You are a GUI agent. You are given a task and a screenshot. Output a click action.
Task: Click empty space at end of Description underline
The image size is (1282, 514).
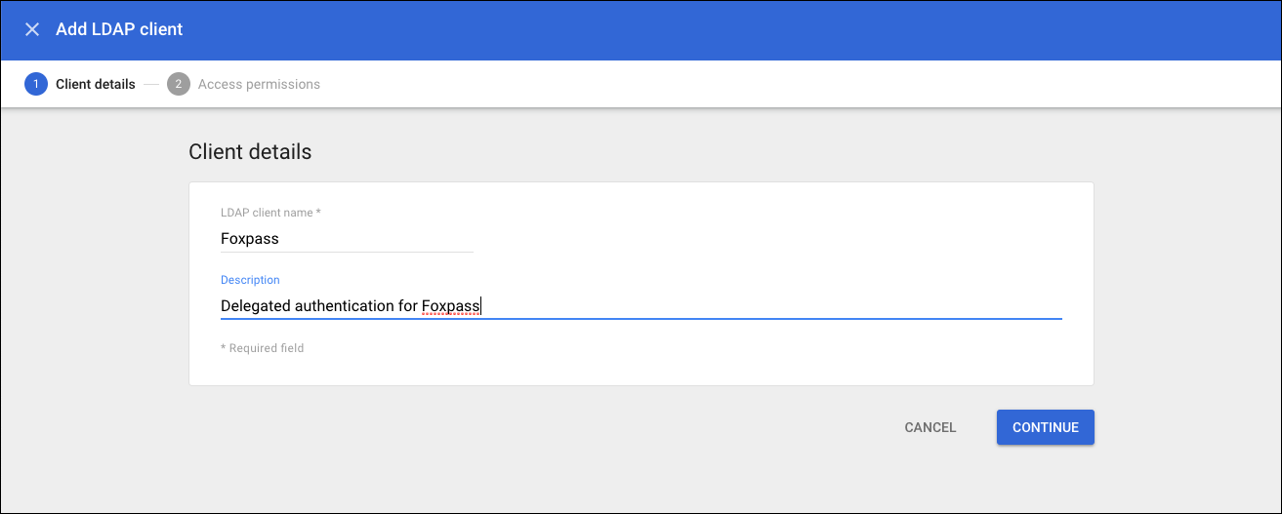click(x=770, y=306)
